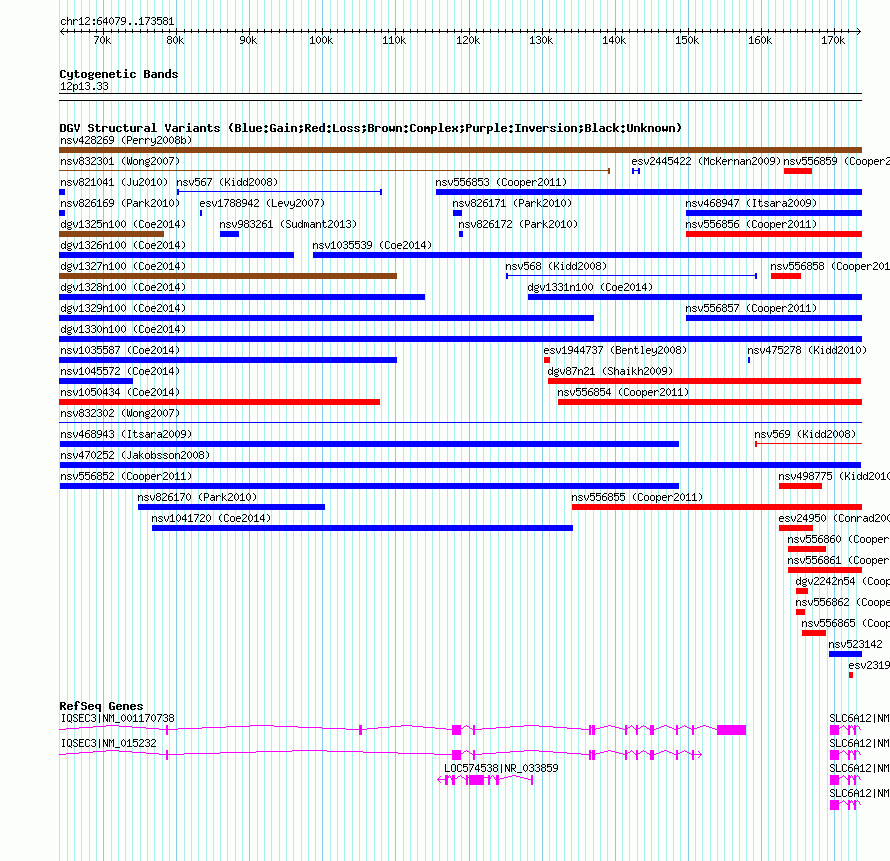
Task: Click the dgv1330n100 (Coe2014) label
Action: [x=123, y=329]
